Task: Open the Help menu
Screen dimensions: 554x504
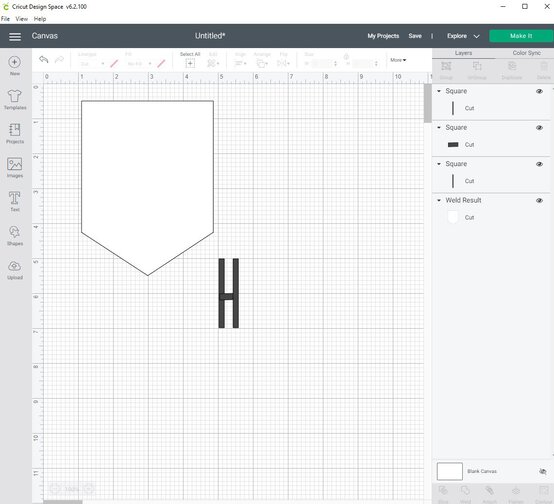Action: click(x=40, y=19)
